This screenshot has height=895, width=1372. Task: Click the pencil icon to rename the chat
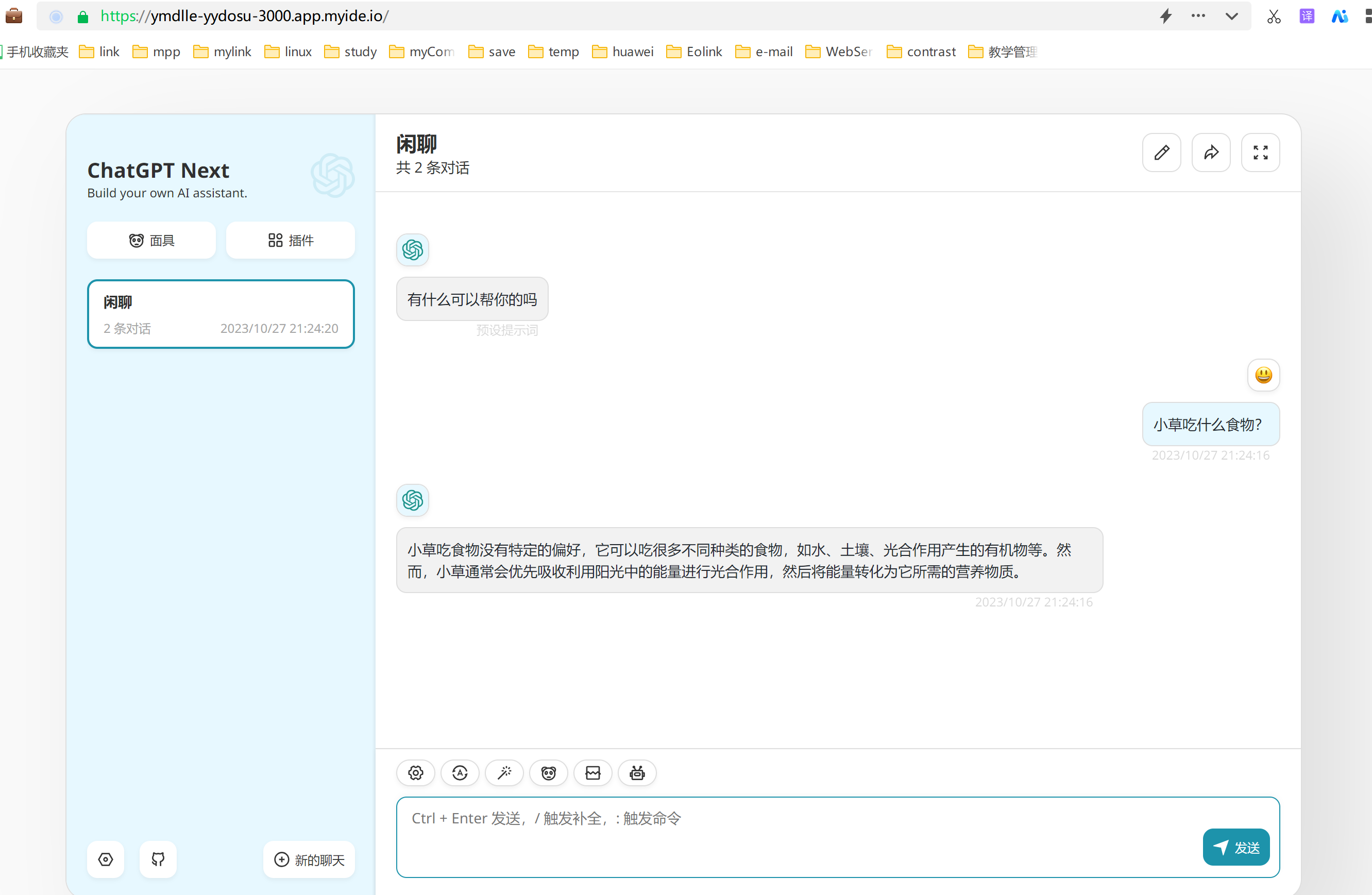(x=1162, y=153)
